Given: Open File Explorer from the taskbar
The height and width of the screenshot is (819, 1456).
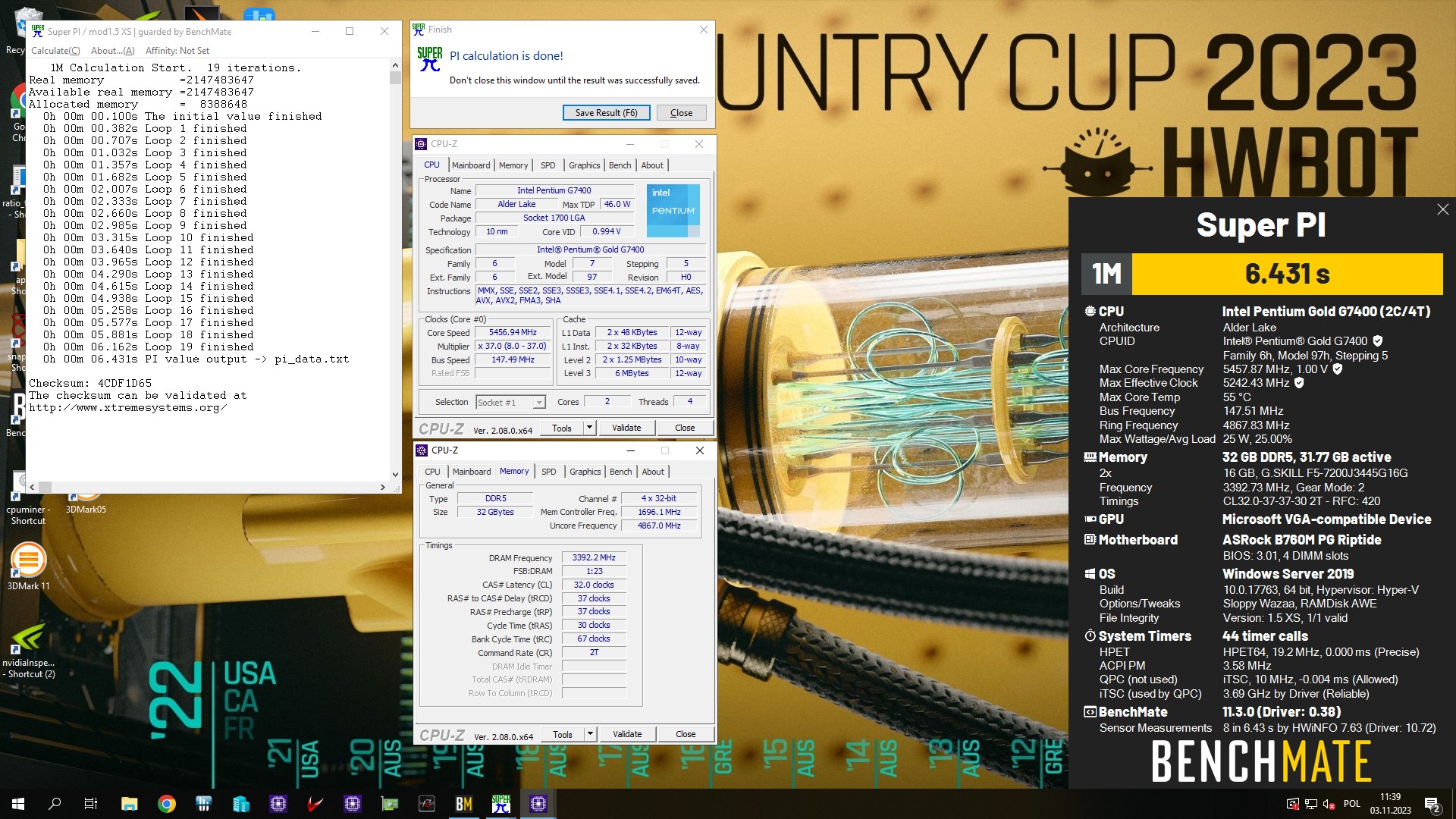Looking at the screenshot, I should [x=129, y=804].
